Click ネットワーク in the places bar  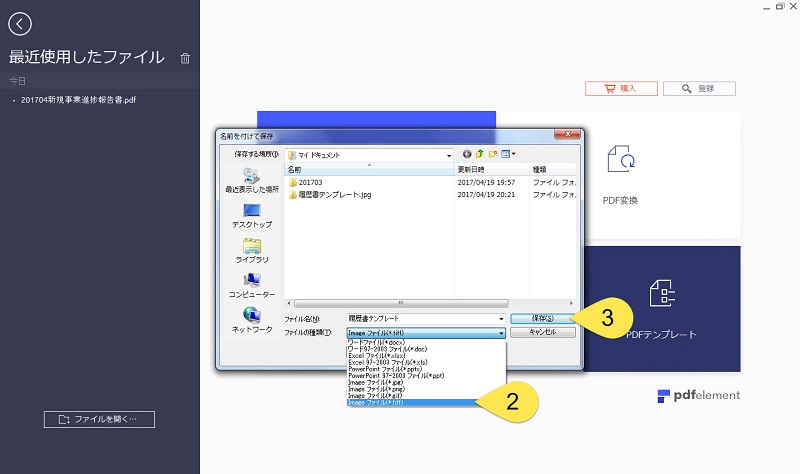[x=251, y=320]
